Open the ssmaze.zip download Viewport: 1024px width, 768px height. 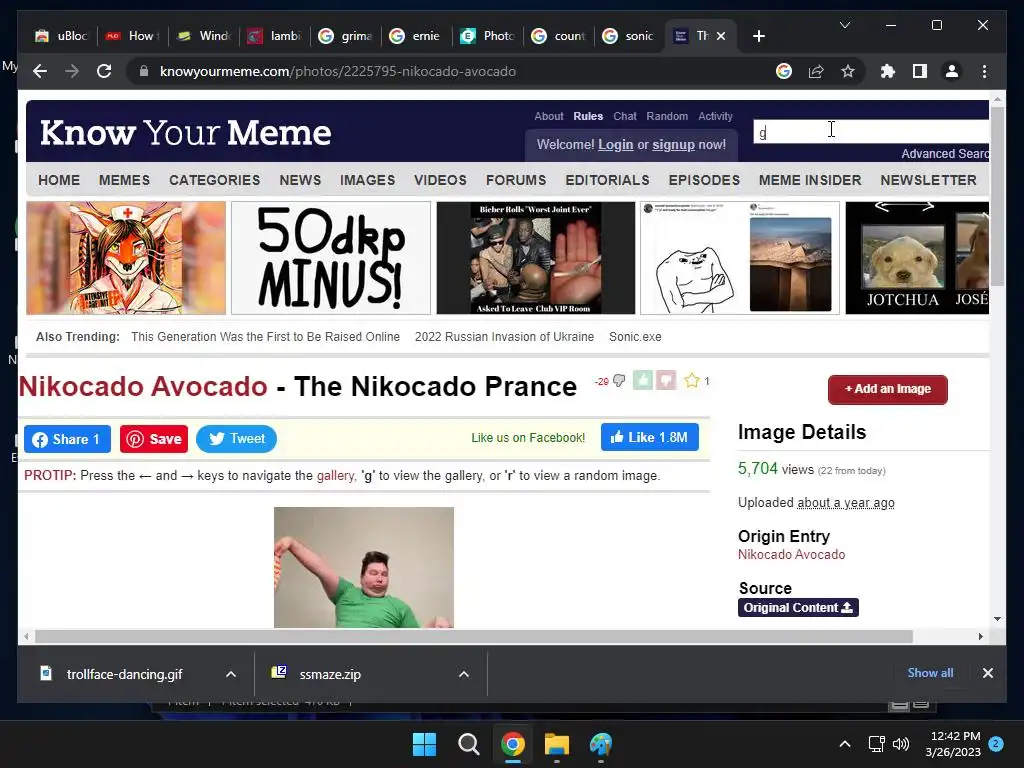(x=328, y=674)
